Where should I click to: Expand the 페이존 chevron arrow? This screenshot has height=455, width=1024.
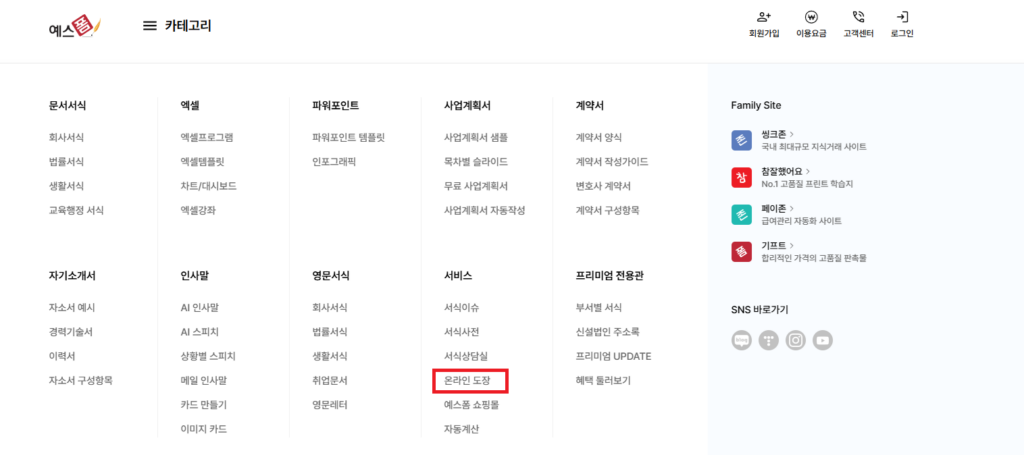pos(792,207)
